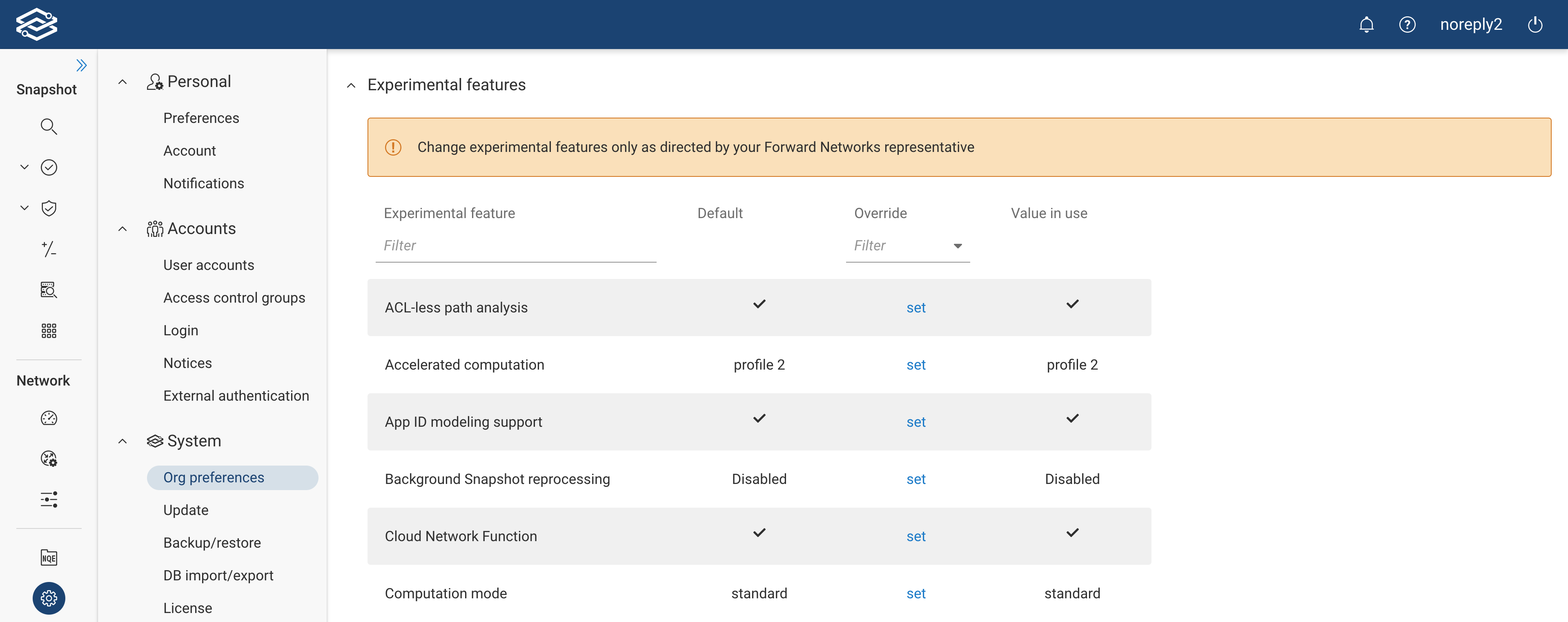Toggle Cloud Network Function default checkmark
This screenshot has width=1568, height=622.
759,533
